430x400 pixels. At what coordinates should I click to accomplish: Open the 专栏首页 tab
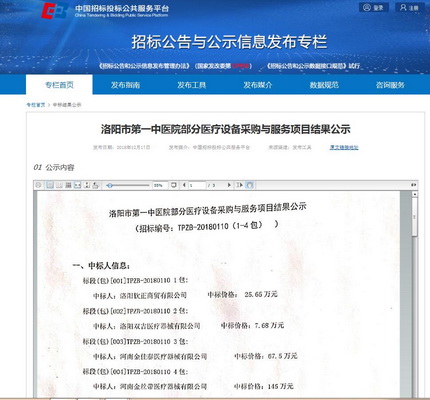(59, 85)
